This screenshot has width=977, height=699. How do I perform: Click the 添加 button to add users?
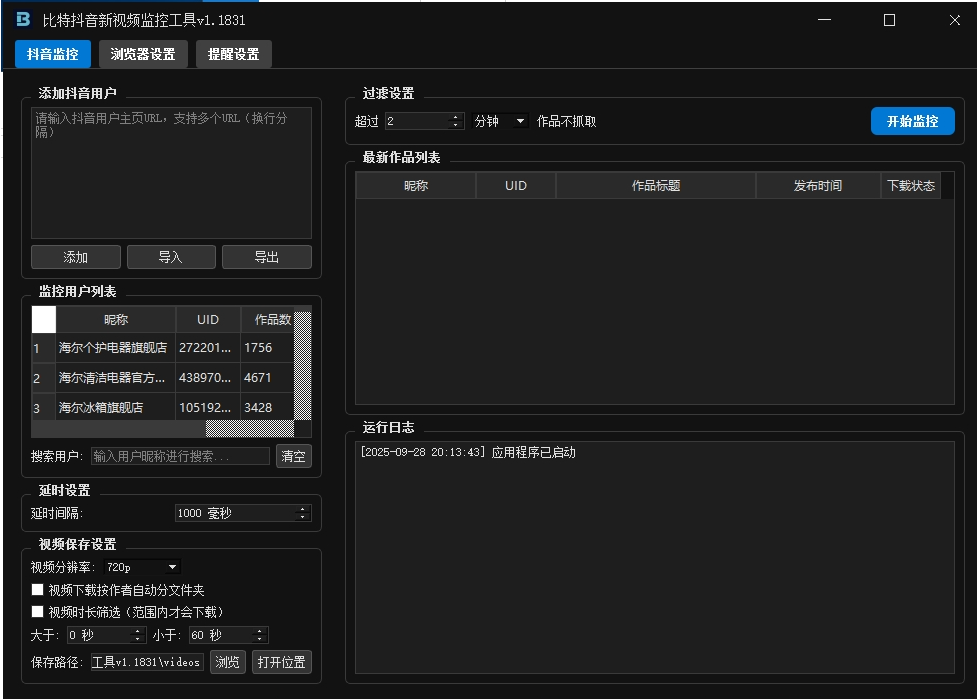click(75, 256)
